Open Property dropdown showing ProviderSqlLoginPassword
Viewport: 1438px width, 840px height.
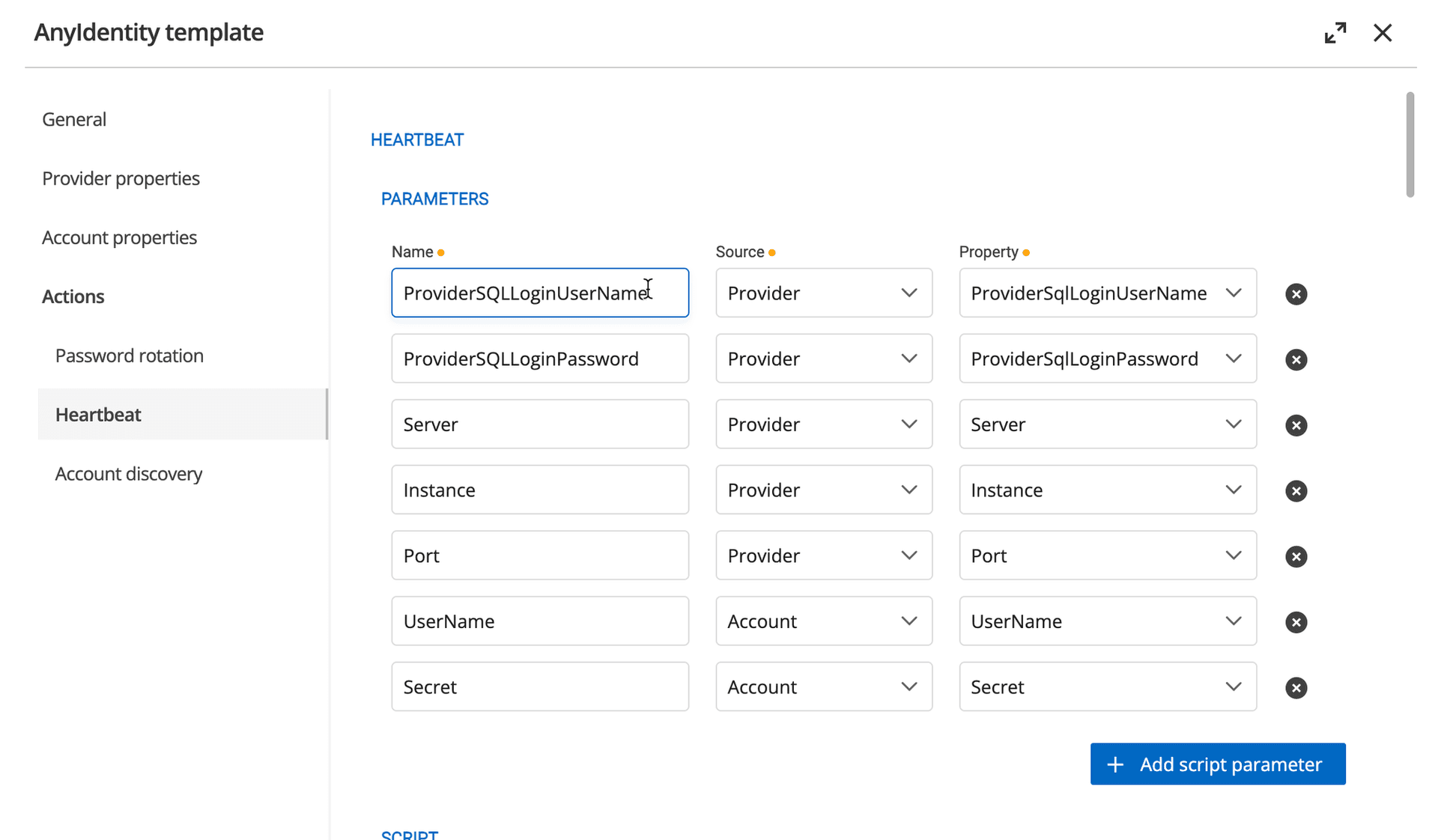[1107, 359]
